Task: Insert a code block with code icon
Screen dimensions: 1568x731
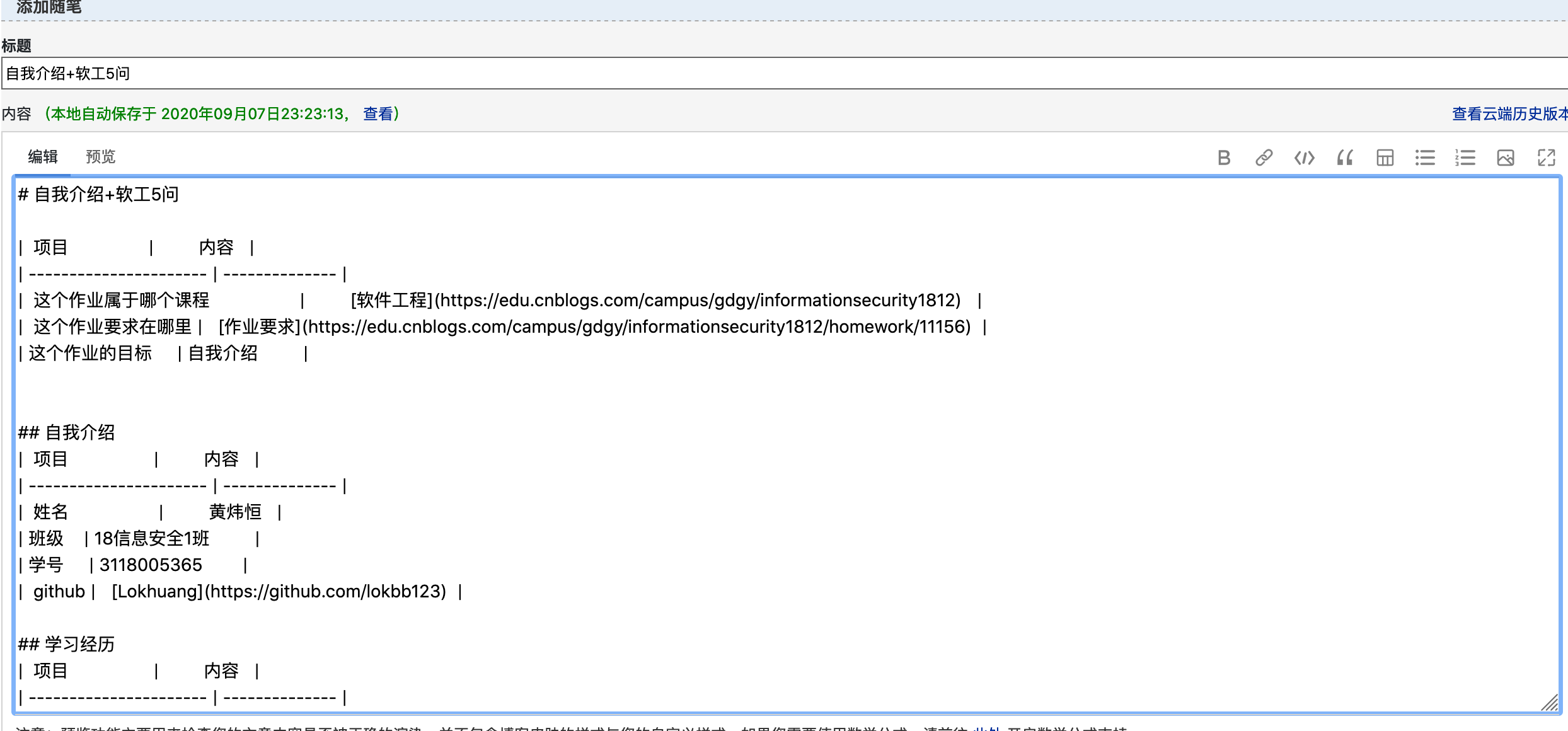Action: tap(1304, 158)
